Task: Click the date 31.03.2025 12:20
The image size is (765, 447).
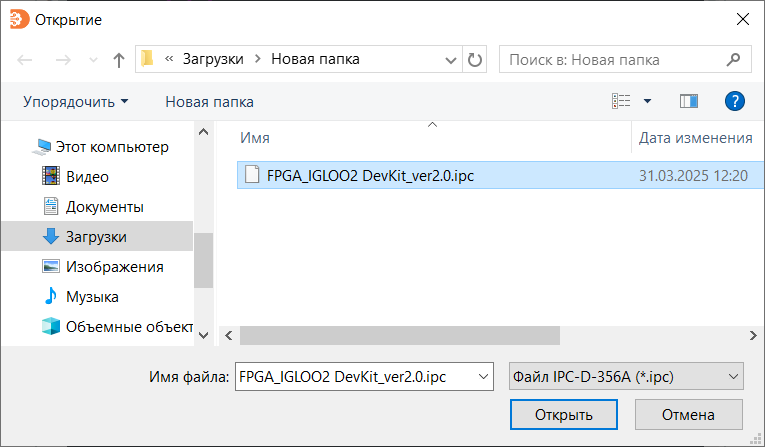Action: click(x=693, y=175)
